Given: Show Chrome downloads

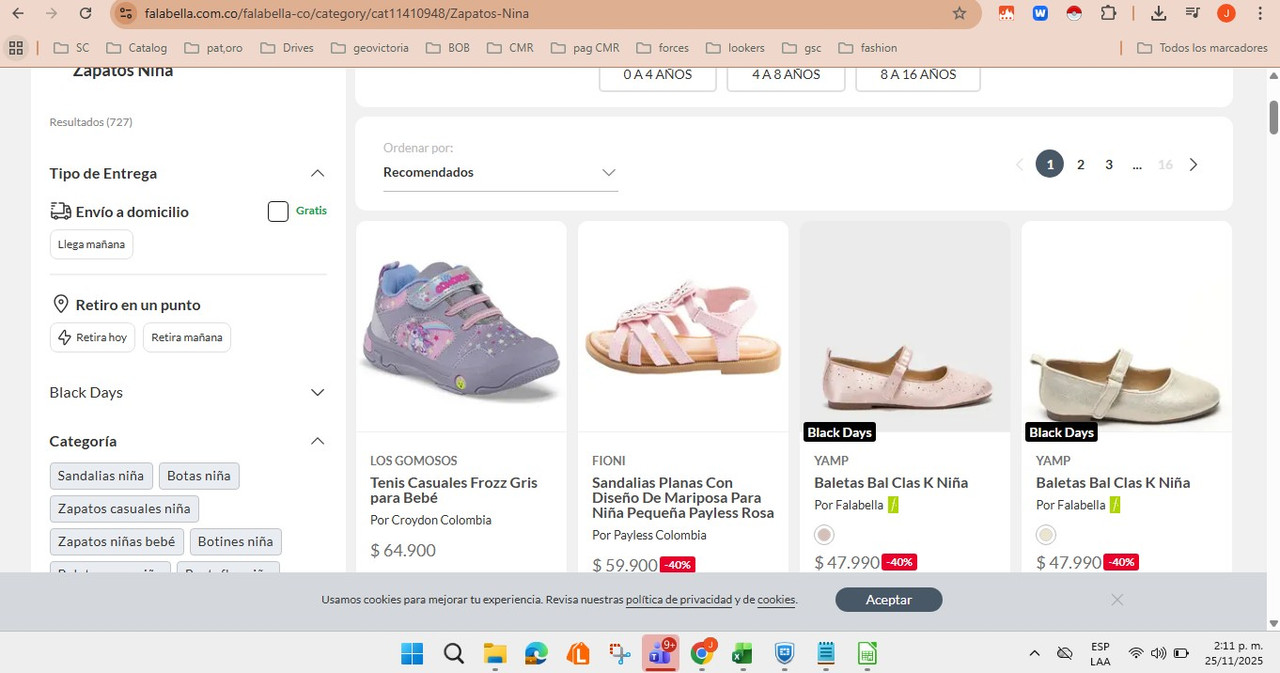Looking at the screenshot, I should pos(1158,13).
